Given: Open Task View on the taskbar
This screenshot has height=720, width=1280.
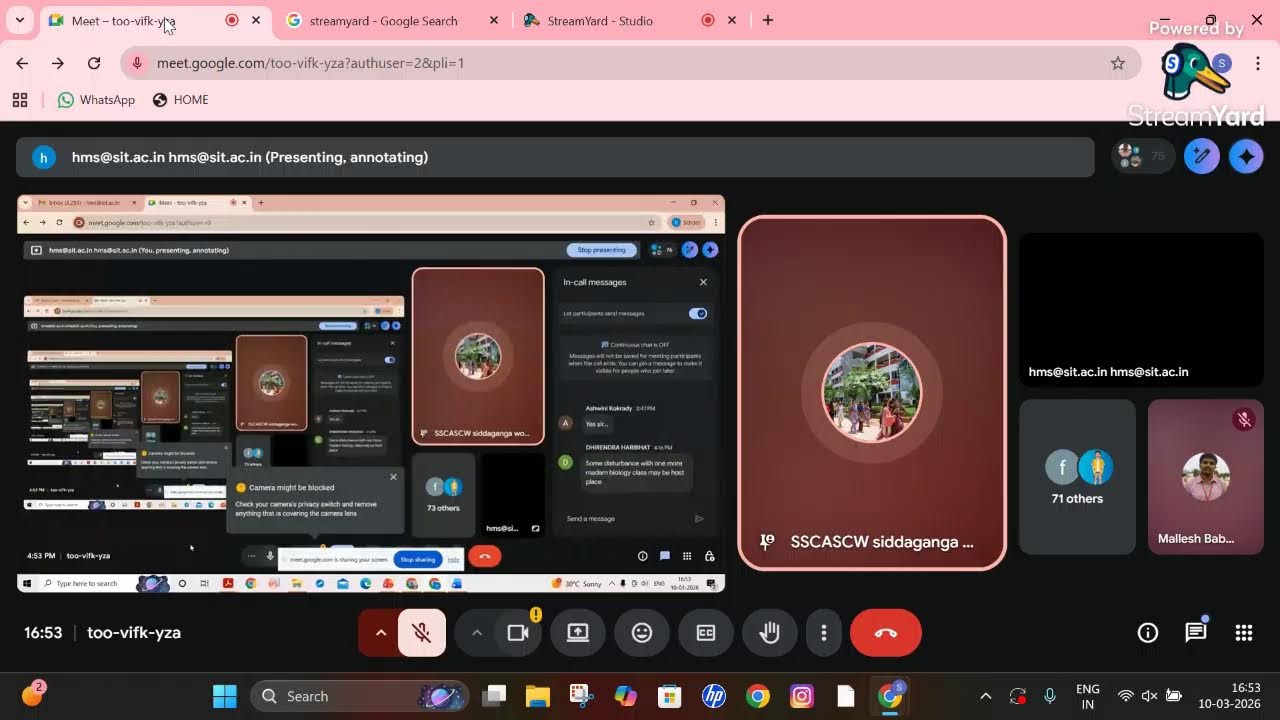Looking at the screenshot, I should [494, 696].
